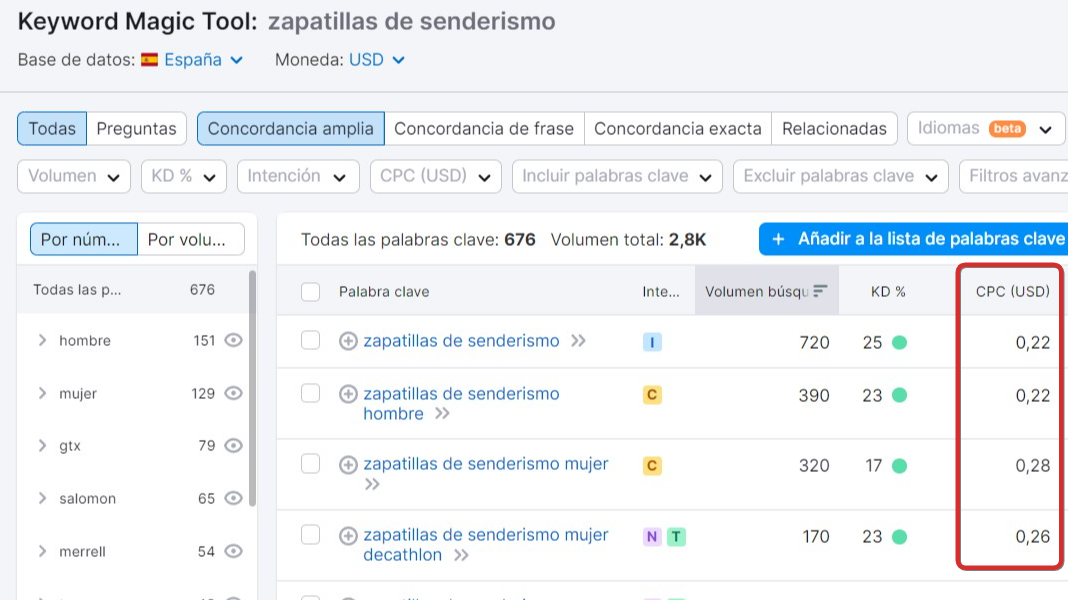This screenshot has height=600, width=1068.
Task: Click the purple N intent badge on decathlon row
Action: [650, 536]
